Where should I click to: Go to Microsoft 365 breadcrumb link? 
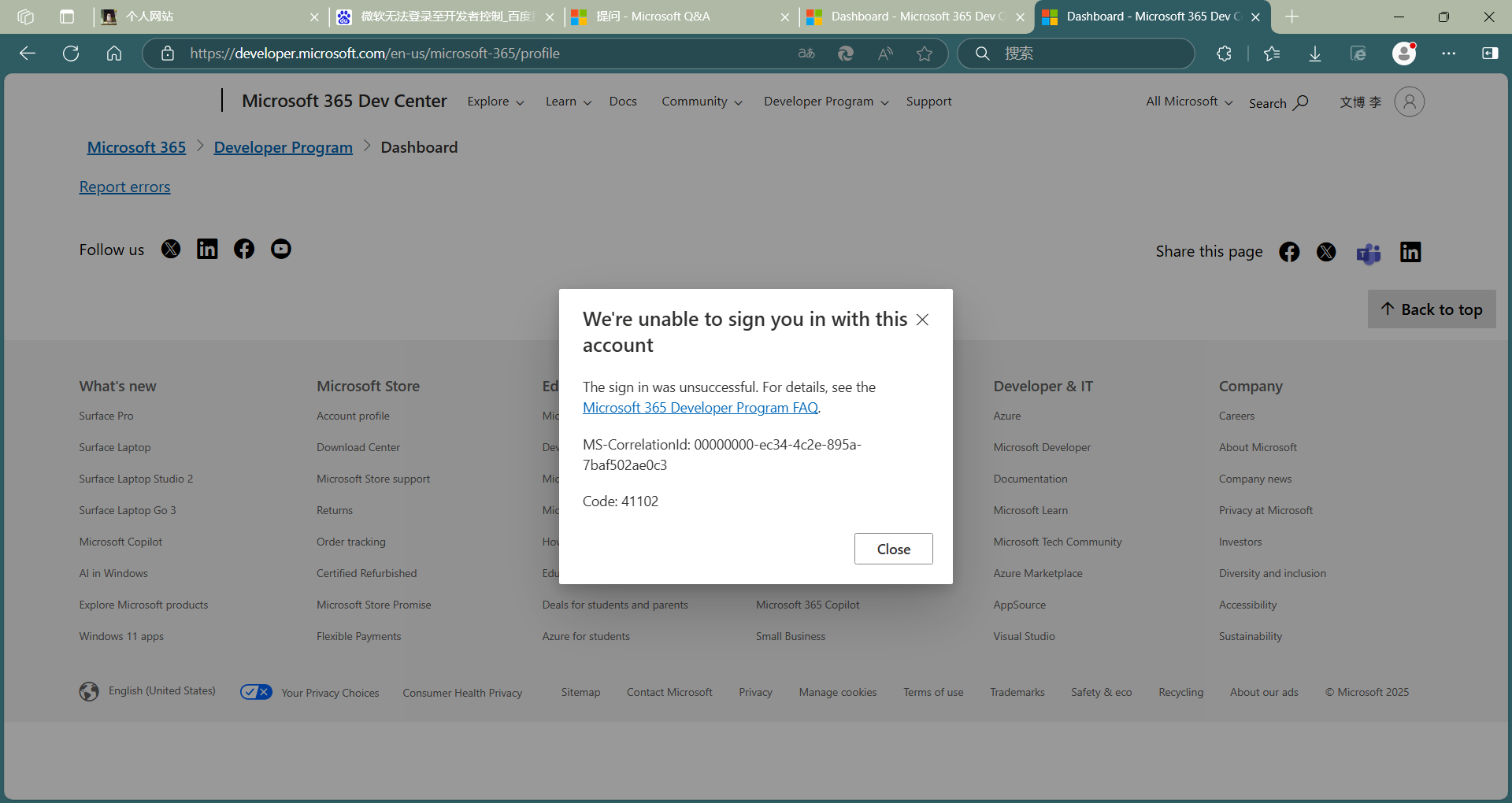(136, 147)
